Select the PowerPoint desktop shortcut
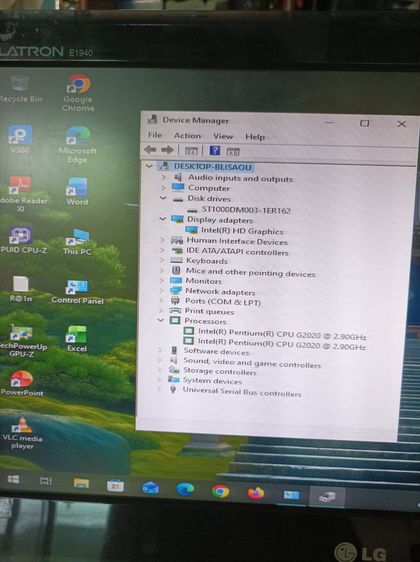This screenshot has width=420, height=562. [x=22, y=383]
